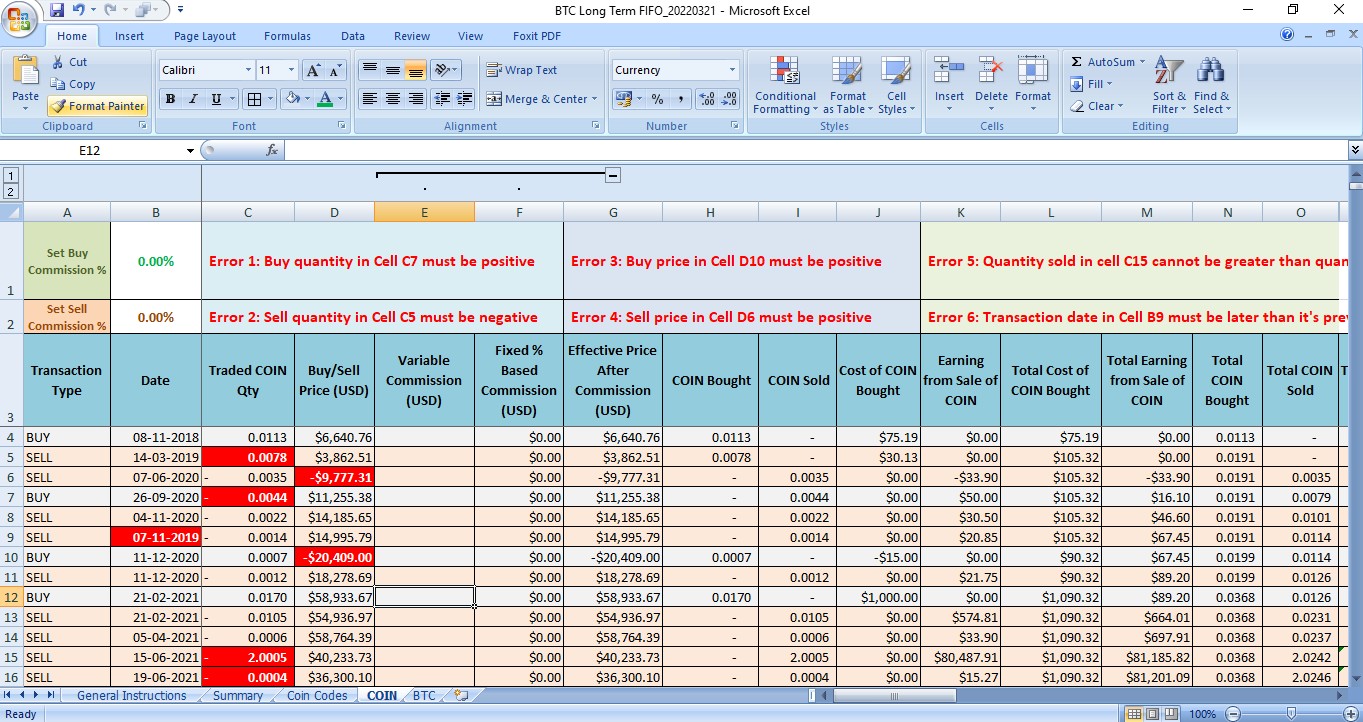Increase the cell indent

(464, 99)
